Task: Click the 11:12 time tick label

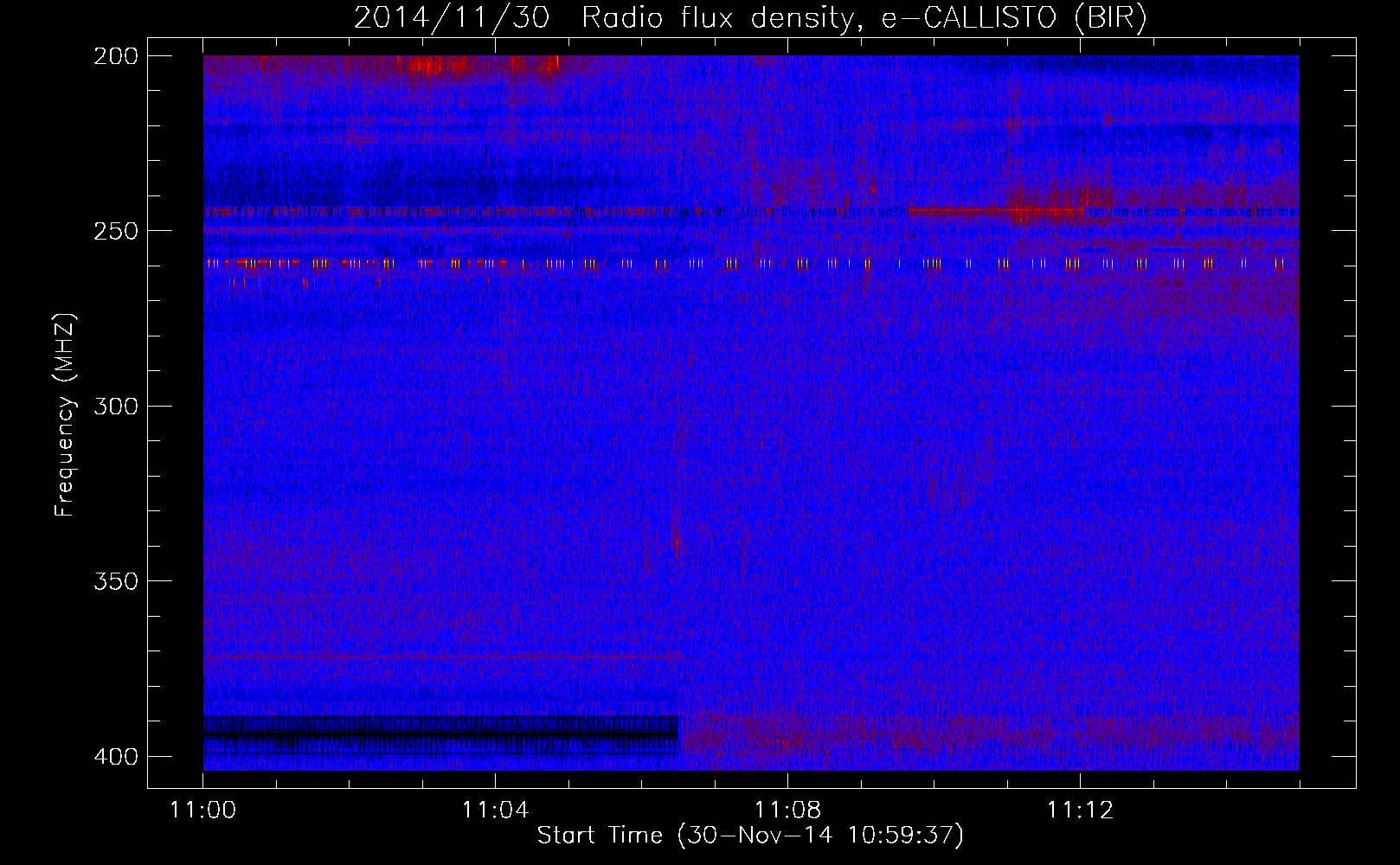Action: 1080,811
